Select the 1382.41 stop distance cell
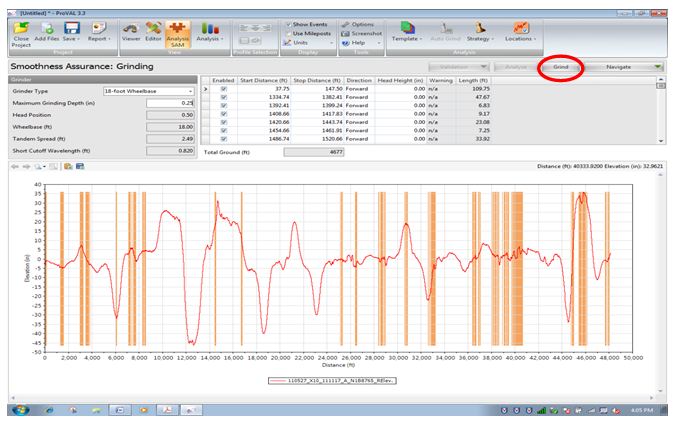 pyautogui.click(x=316, y=97)
